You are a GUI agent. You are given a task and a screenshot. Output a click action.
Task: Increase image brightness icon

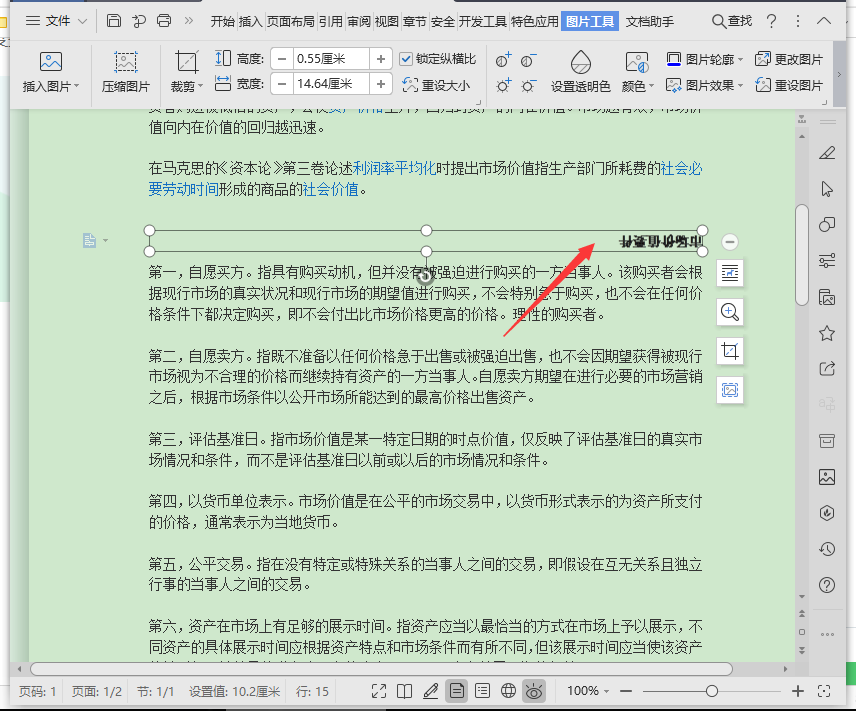pyautogui.click(x=503, y=86)
